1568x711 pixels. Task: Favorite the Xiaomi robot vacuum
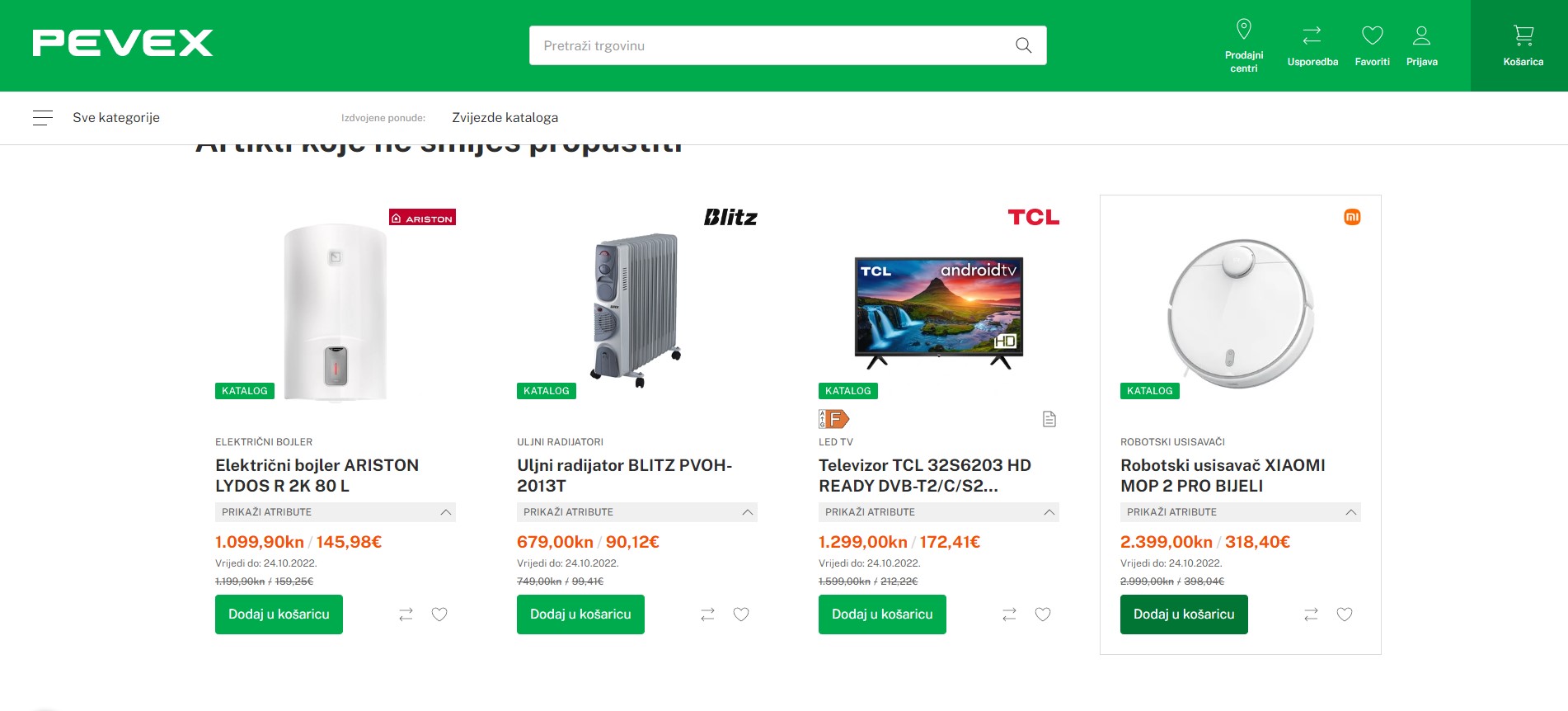[1344, 614]
